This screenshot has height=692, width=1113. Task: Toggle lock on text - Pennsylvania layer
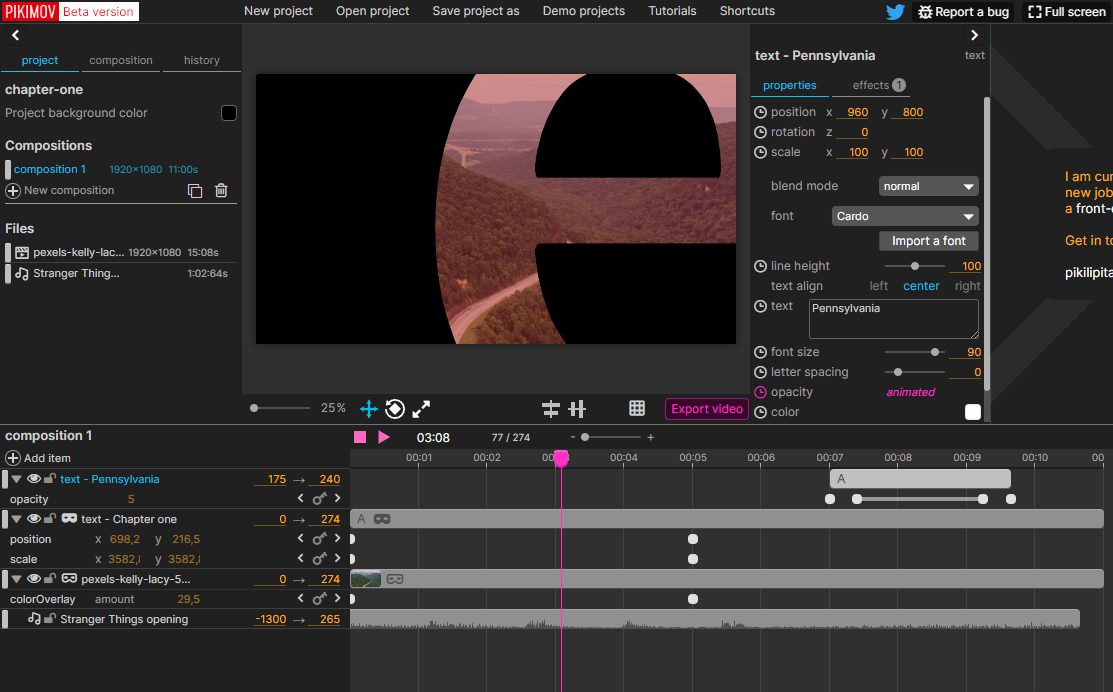[49, 479]
